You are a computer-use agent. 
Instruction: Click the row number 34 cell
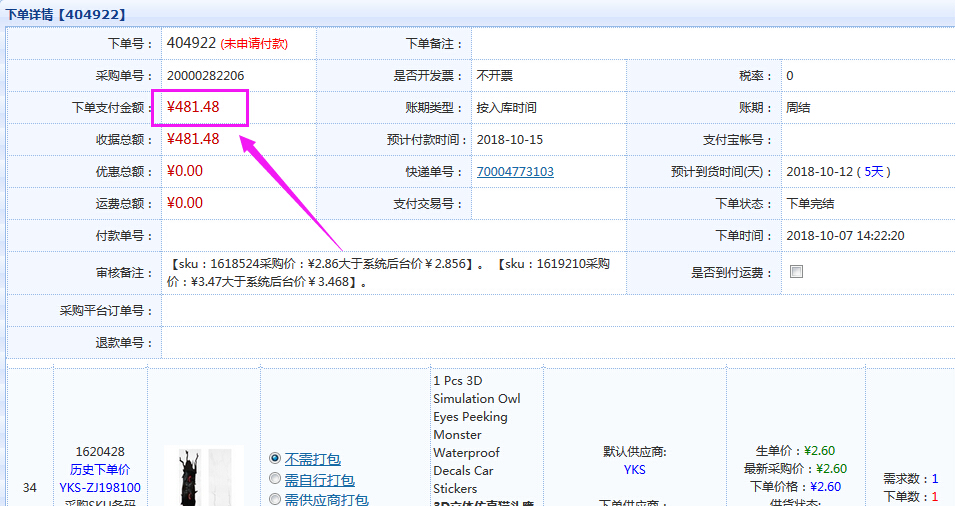pyautogui.click(x=30, y=488)
